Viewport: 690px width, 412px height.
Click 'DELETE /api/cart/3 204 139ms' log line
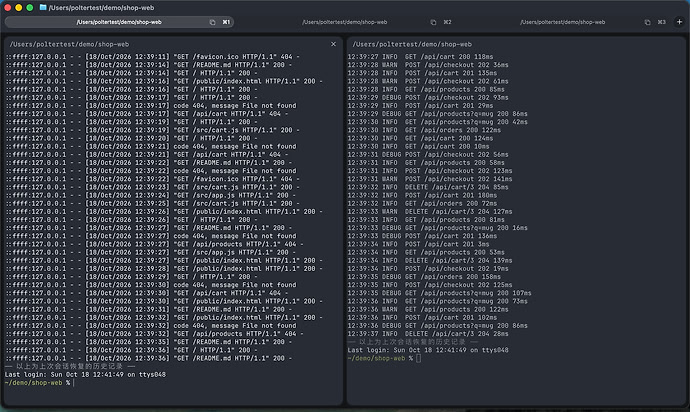coord(430,260)
